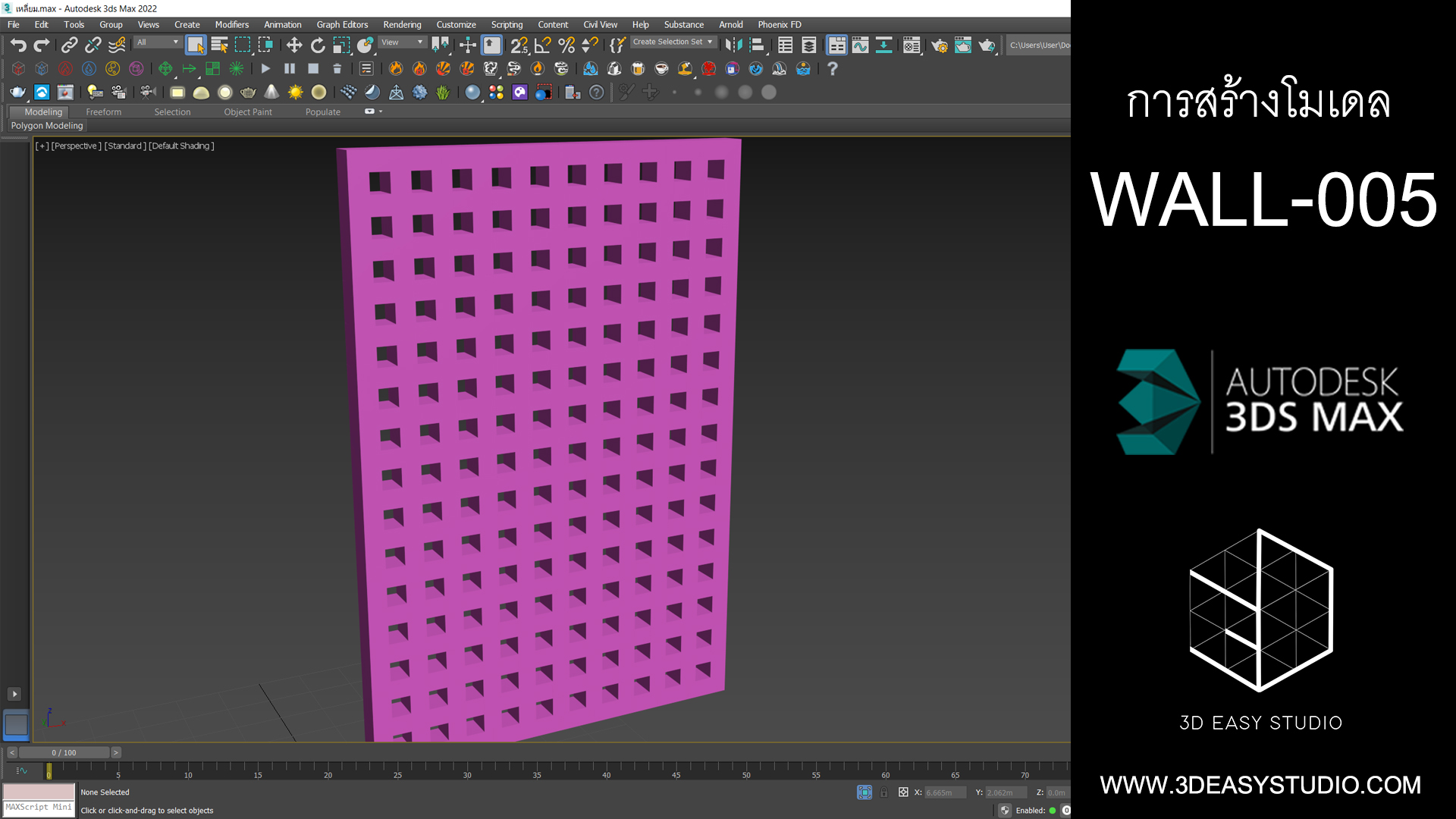Click the [Default Shading] viewport label
Screen dimensions: 1456x819
pos(181,146)
